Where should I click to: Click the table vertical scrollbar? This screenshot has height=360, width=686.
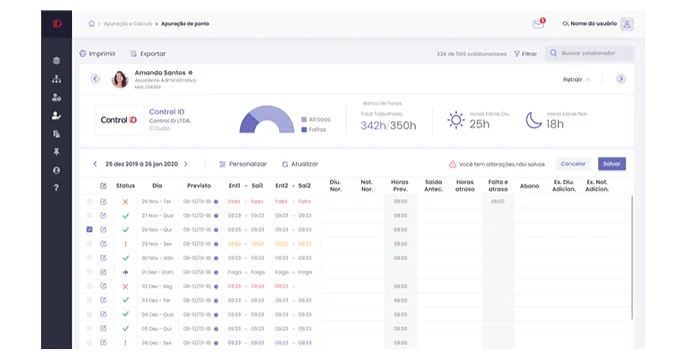click(x=632, y=257)
